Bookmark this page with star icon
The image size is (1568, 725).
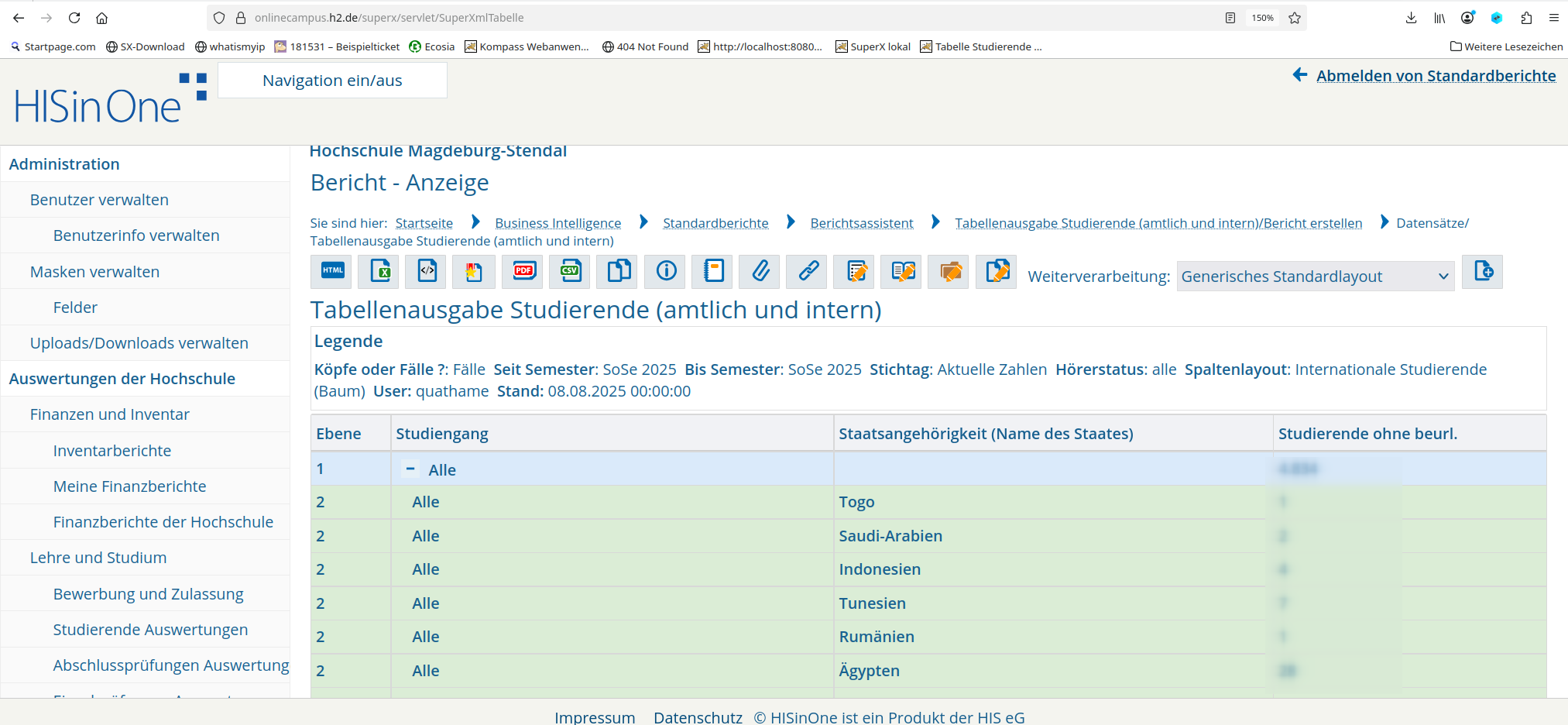point(1295,18)
